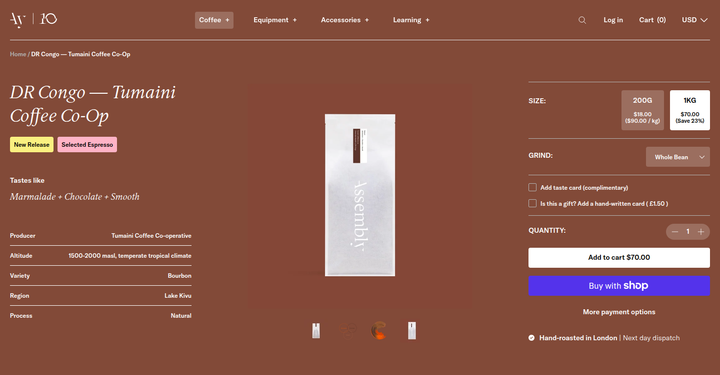Select the first coffee bag thumbnail
The width and height of the screenshot is (720, 375).
[316, 330]
